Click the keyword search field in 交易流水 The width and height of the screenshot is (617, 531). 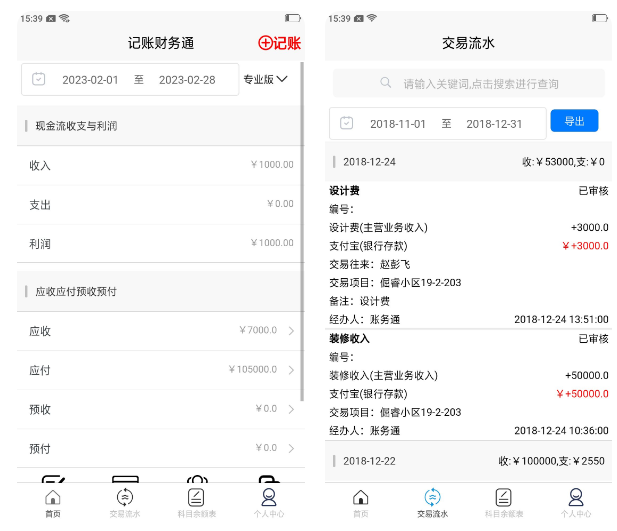point(469,83)
